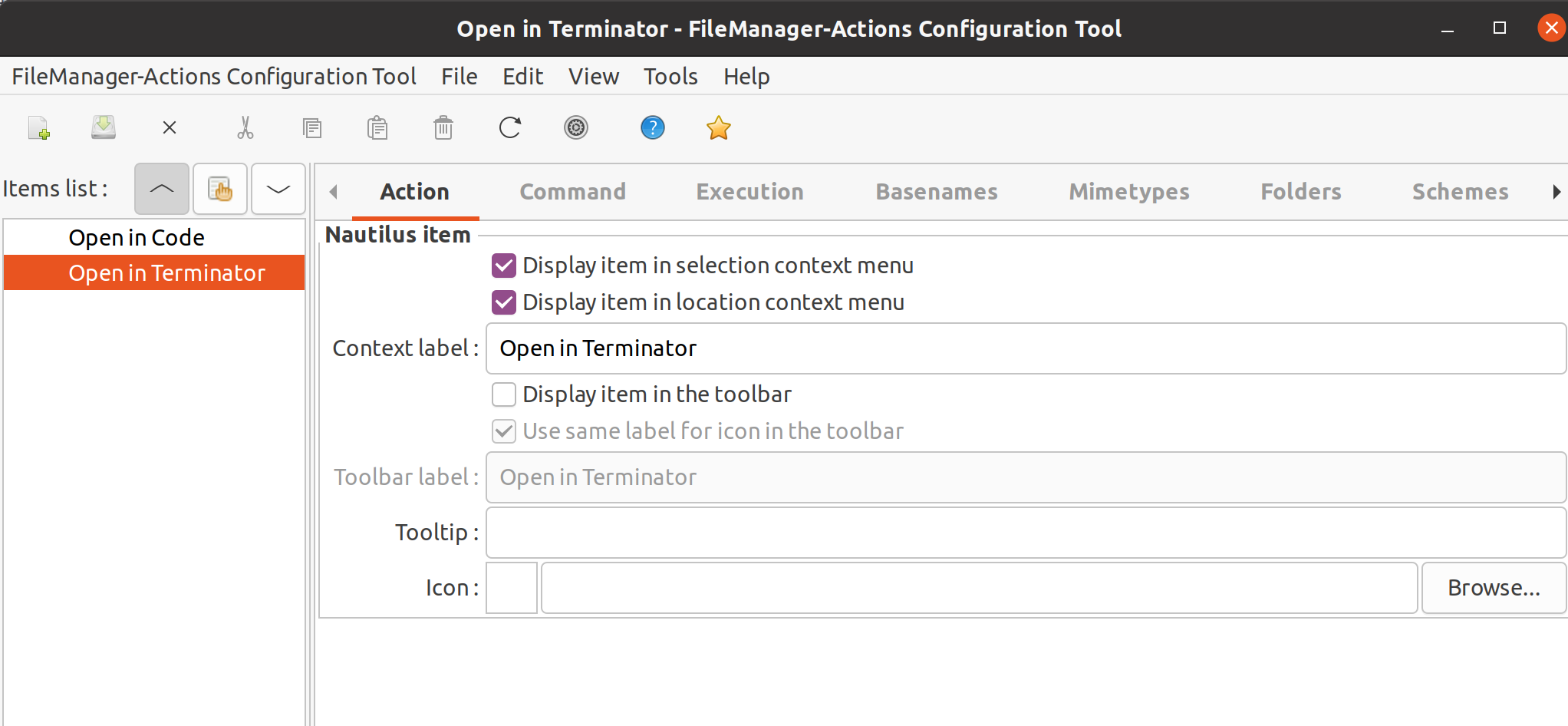Screen dimensions: 1568x726
Task: Click the X quit toolbar icon
Action: tap(170, 127)
